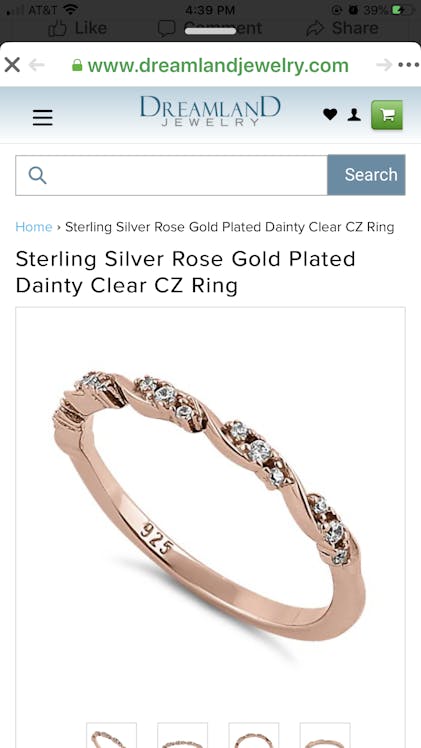Open the green shopping cart

pos(387,114)
